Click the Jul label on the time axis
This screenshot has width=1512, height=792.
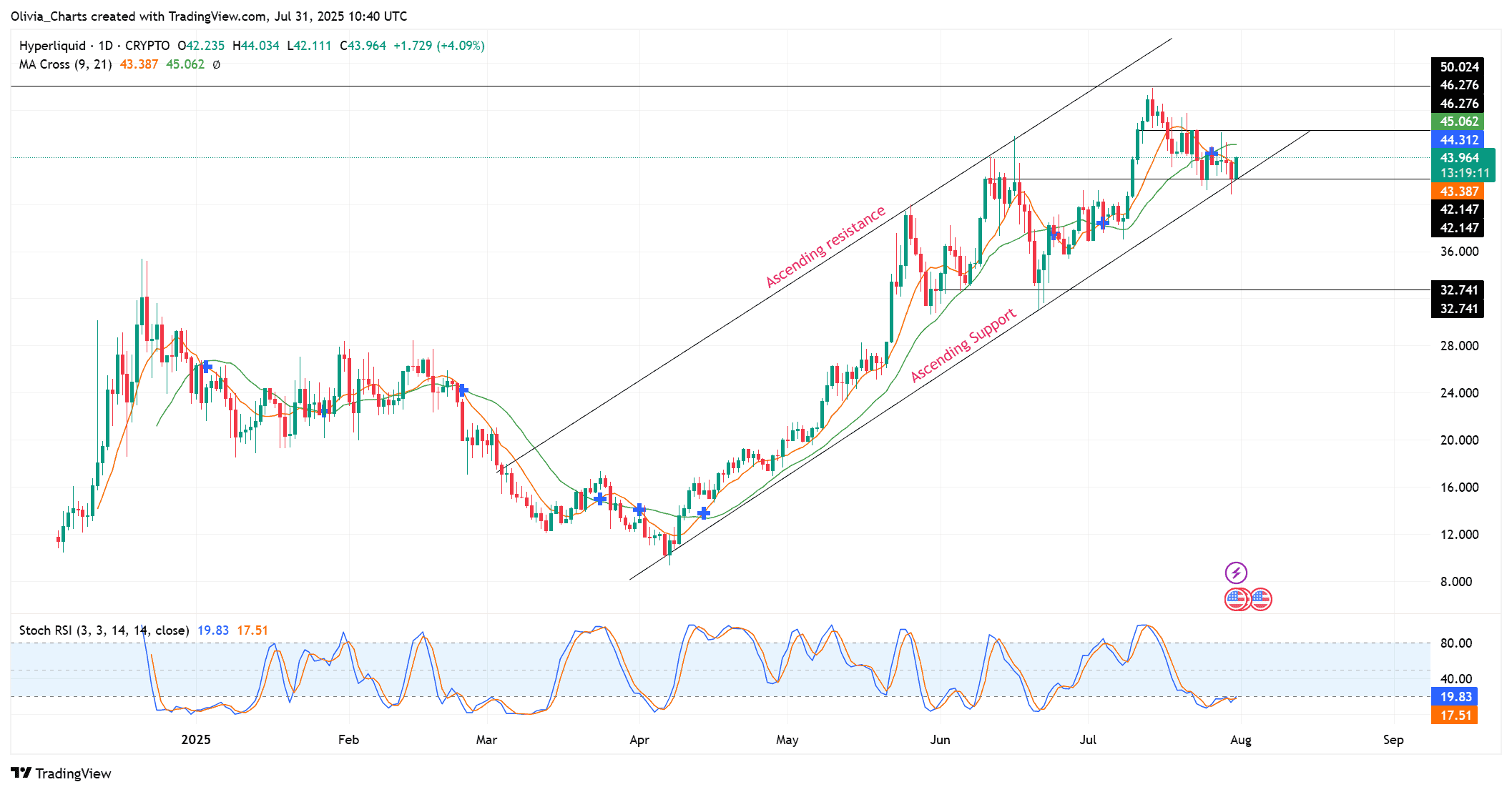[x=1088, y=740]
